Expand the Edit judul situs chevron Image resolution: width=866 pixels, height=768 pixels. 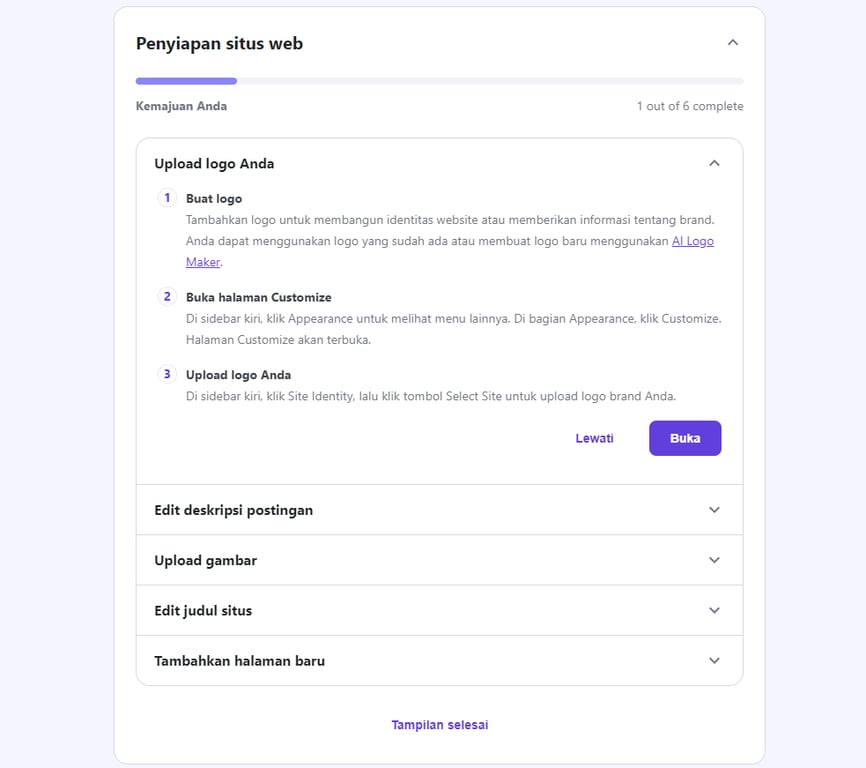pos(714,610)
